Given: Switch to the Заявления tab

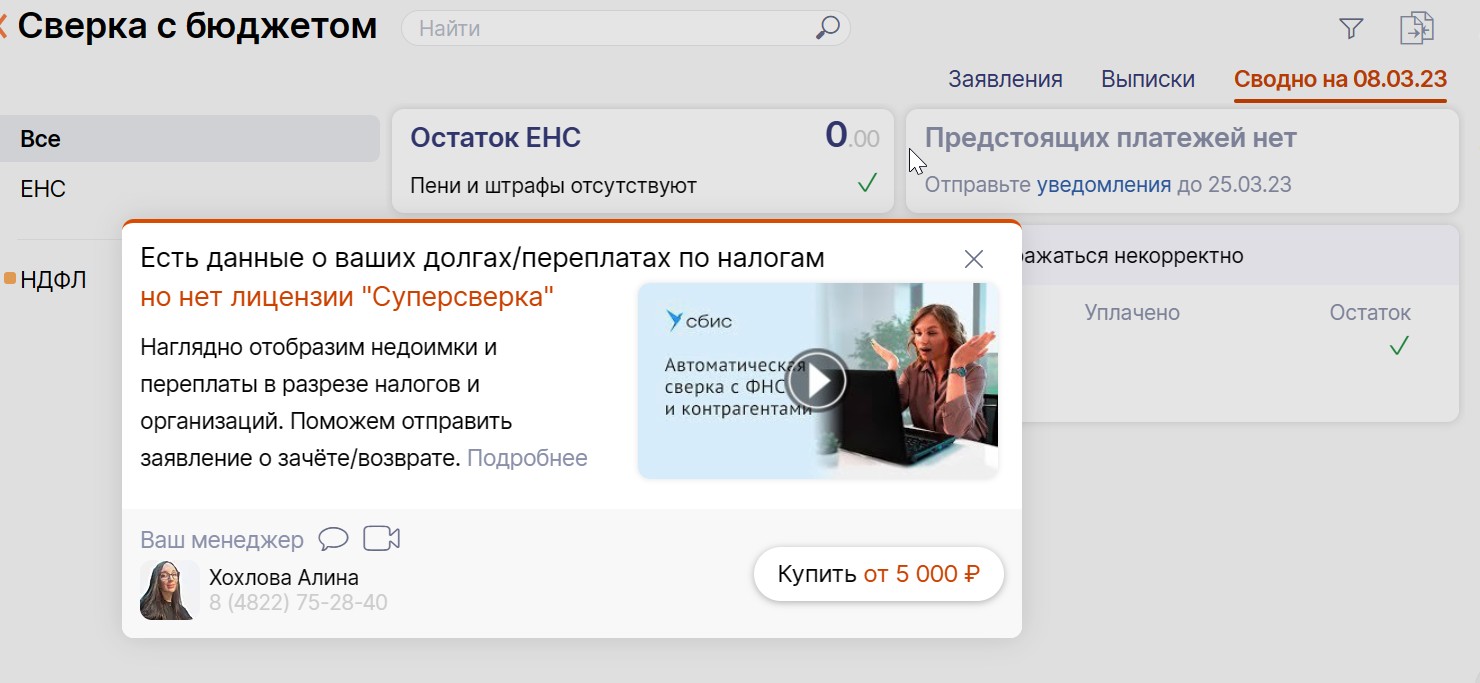Looking at the screenshot, I should click(1005, 79).
